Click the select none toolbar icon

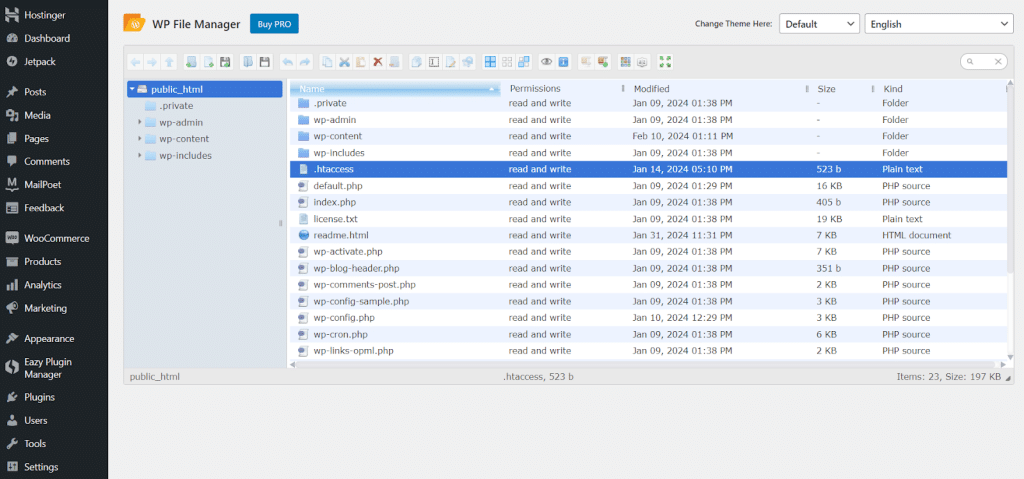tap(507, 62)
